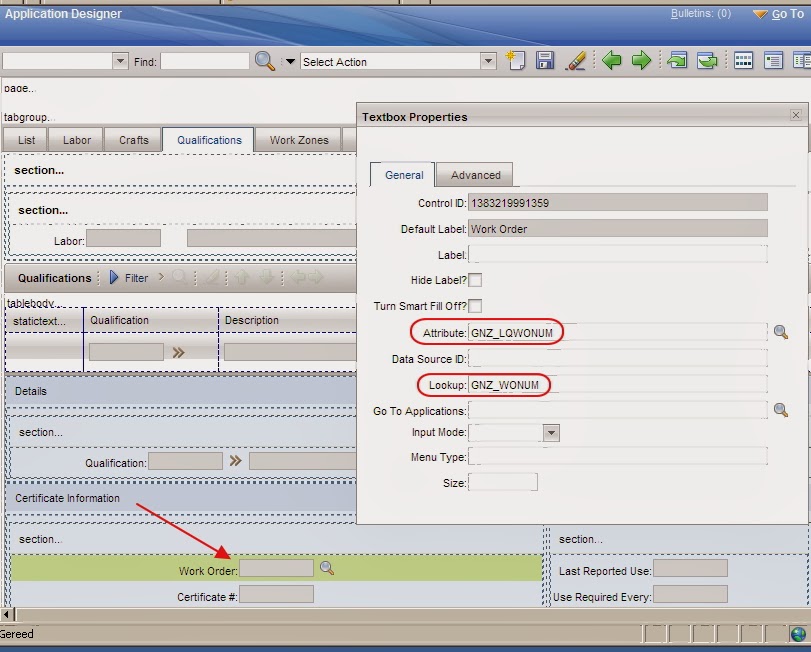Viewport: 811px width, 652px height.
Task: Open the Select Action dropdown
Action: 488,61
